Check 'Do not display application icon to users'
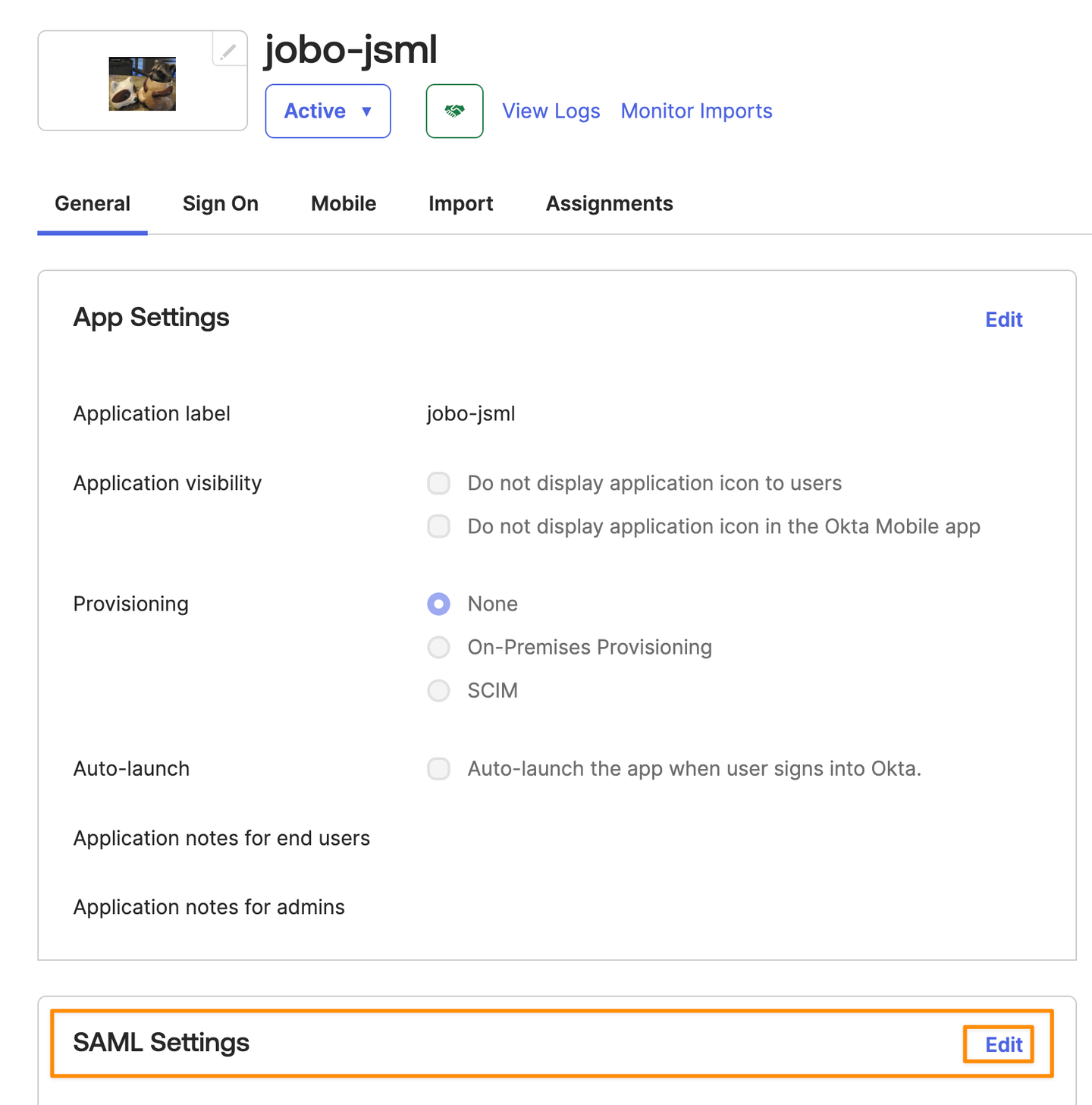 coord(439,483)
